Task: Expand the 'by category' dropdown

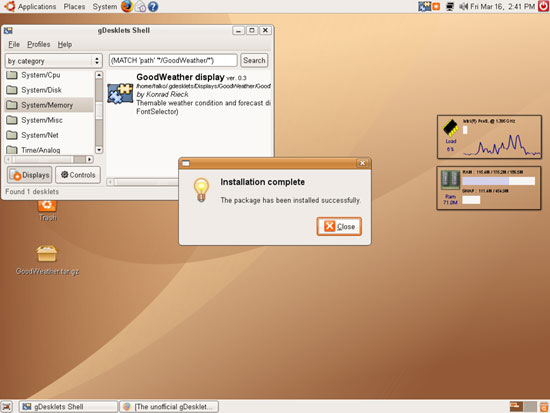Action: 53,61
